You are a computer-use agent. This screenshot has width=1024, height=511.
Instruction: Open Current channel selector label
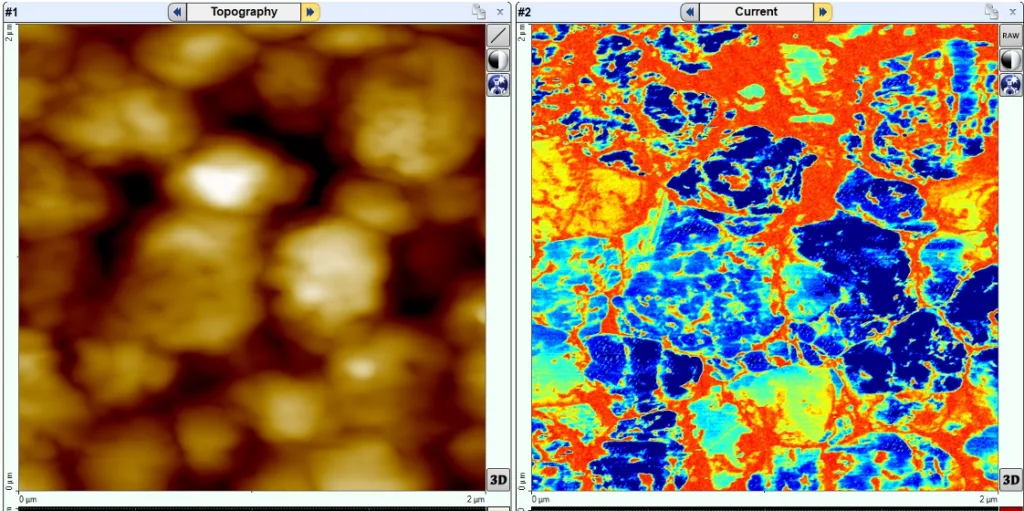(756, 12)
